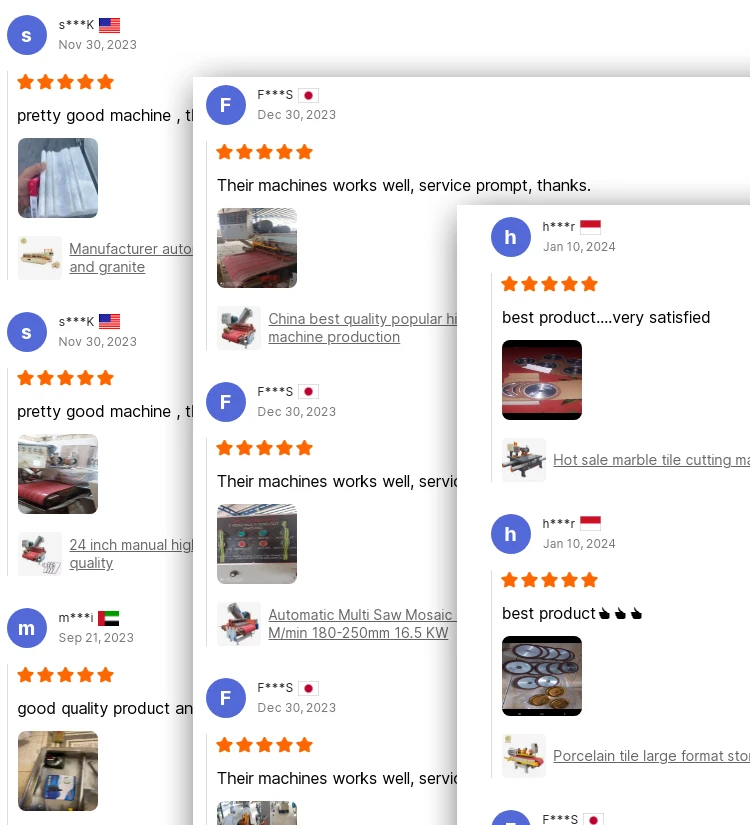The image size is (750, 825).
Task: Open the control panel buttons review photo
Action: [257, 544]
